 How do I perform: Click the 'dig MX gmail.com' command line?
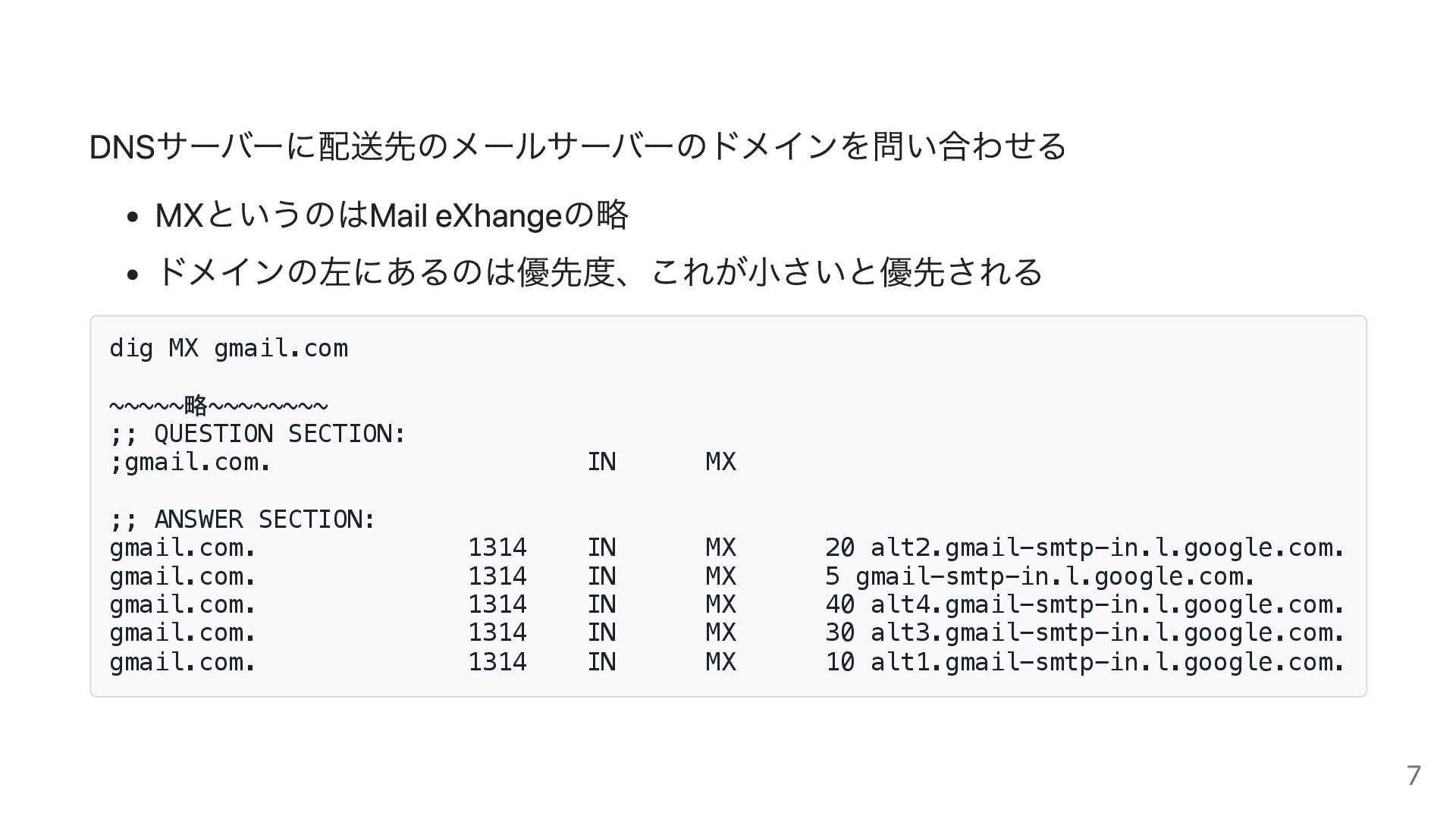228,349
